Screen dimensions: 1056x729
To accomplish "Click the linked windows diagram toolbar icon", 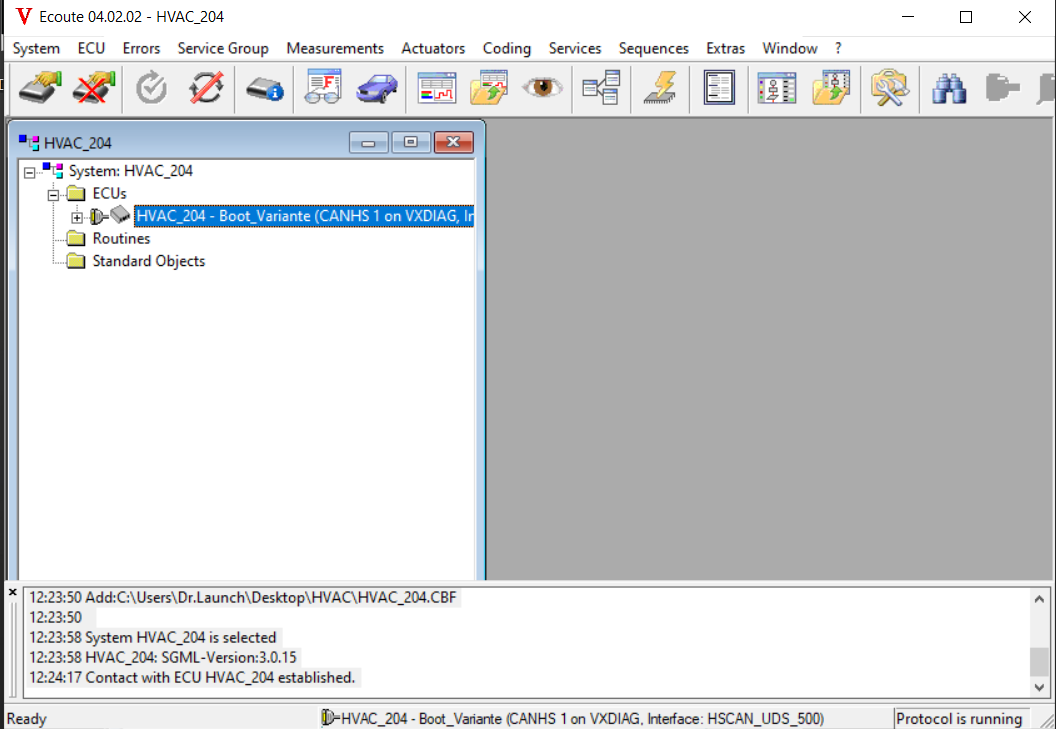I will (x=601, y=88).
